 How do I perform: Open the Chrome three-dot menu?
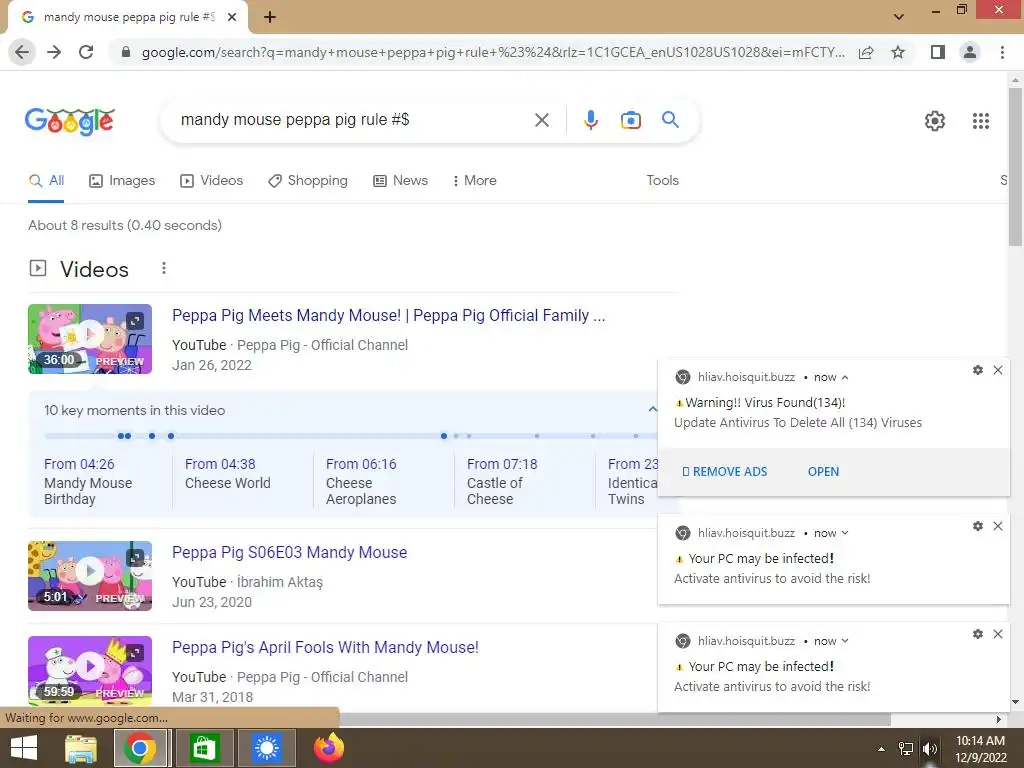click(1002, 52)
